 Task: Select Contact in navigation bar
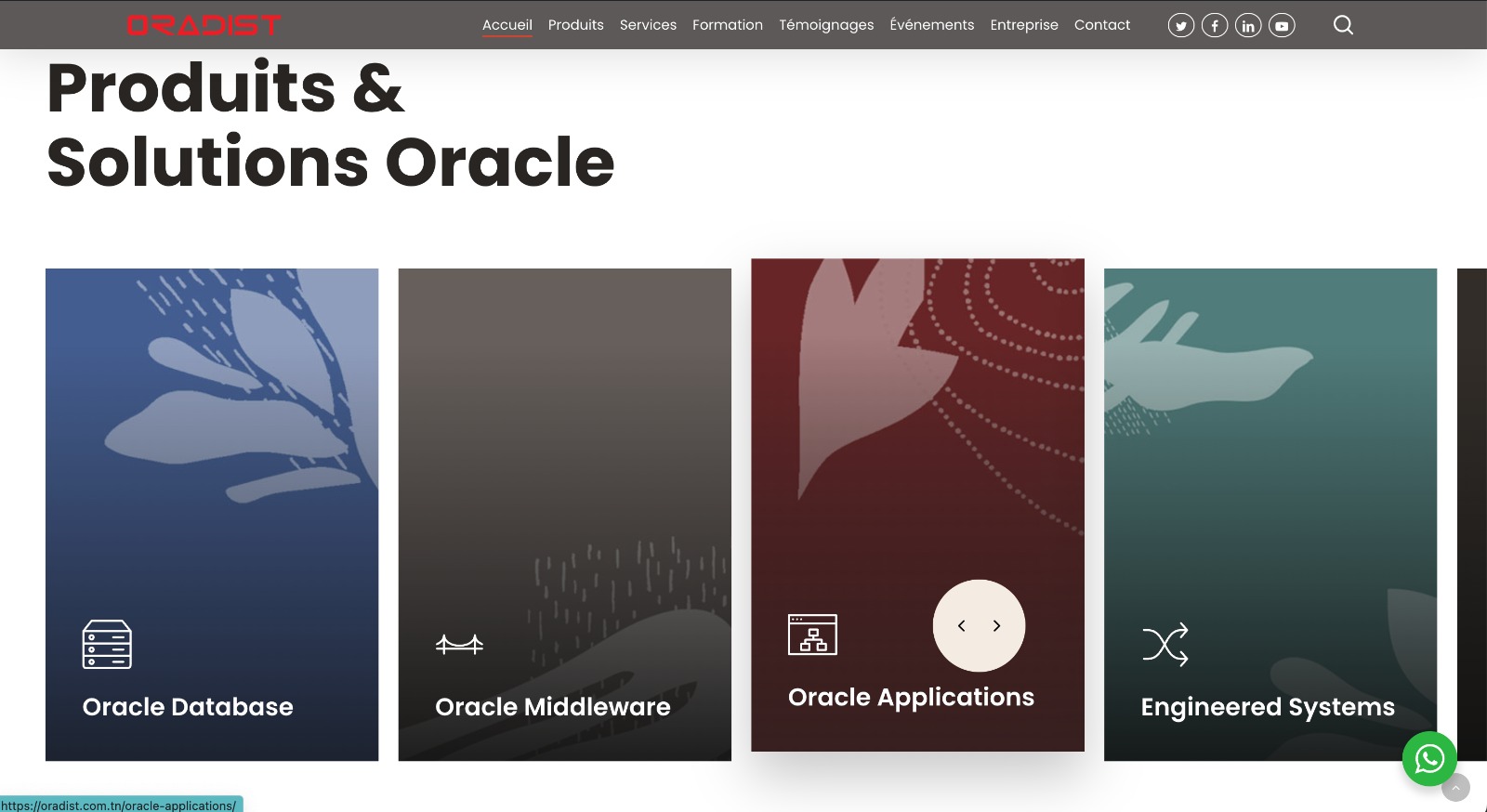tap(1101, 25)
